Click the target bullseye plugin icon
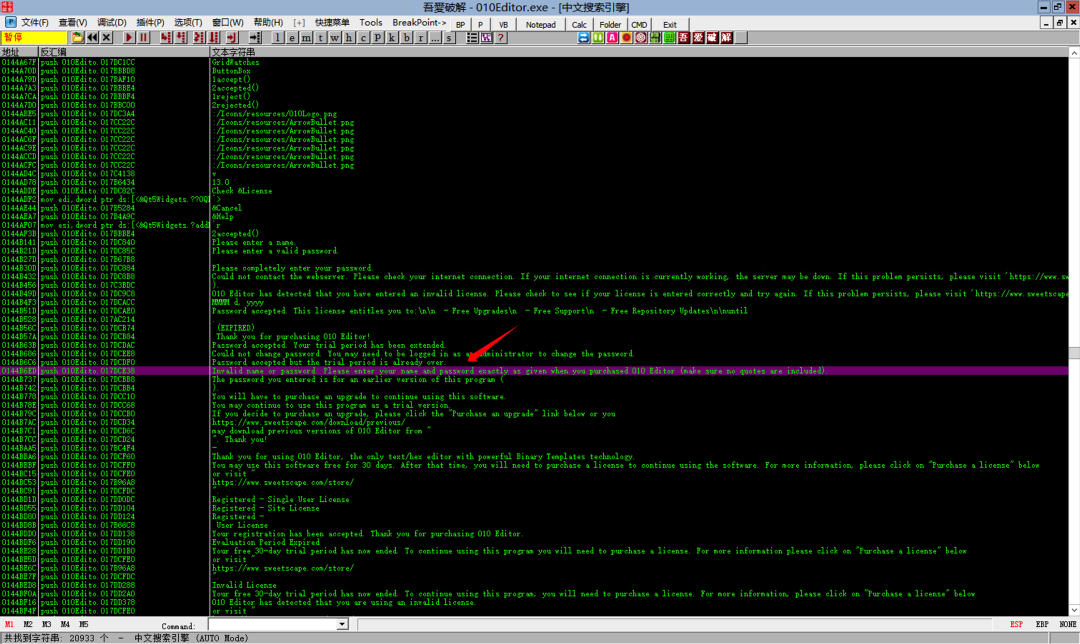This screenshot has width=1080, height=644. point(641,37)
